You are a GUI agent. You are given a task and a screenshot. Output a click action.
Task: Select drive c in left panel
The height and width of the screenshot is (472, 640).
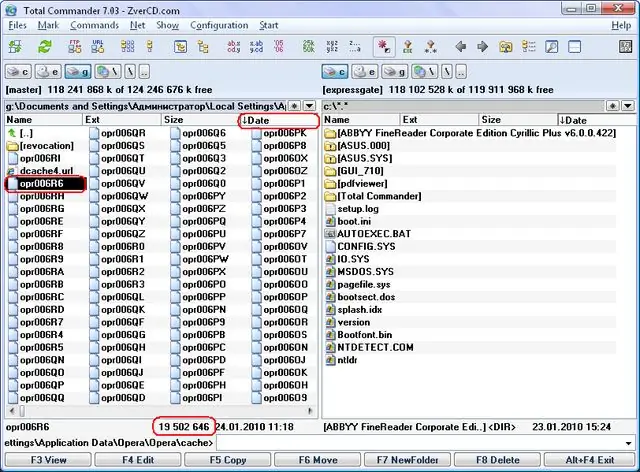18,72
